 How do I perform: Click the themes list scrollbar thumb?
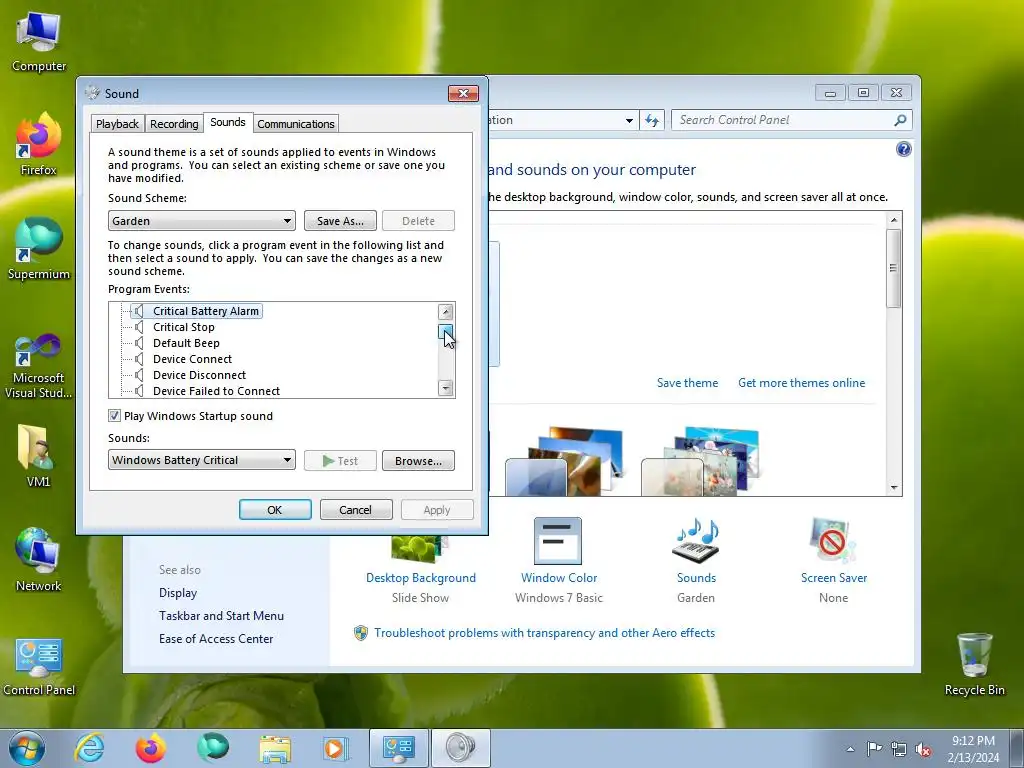pos(894,268)
